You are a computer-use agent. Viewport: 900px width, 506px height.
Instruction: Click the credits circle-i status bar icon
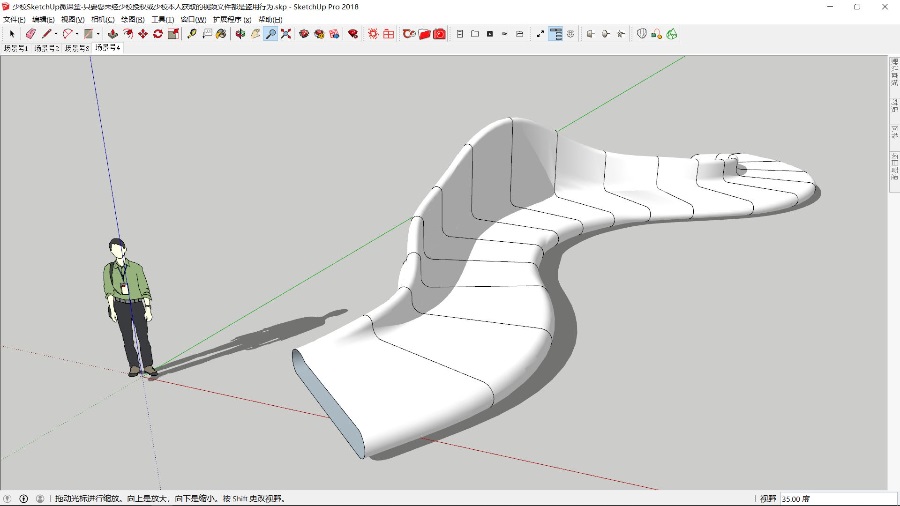[24, 499]
